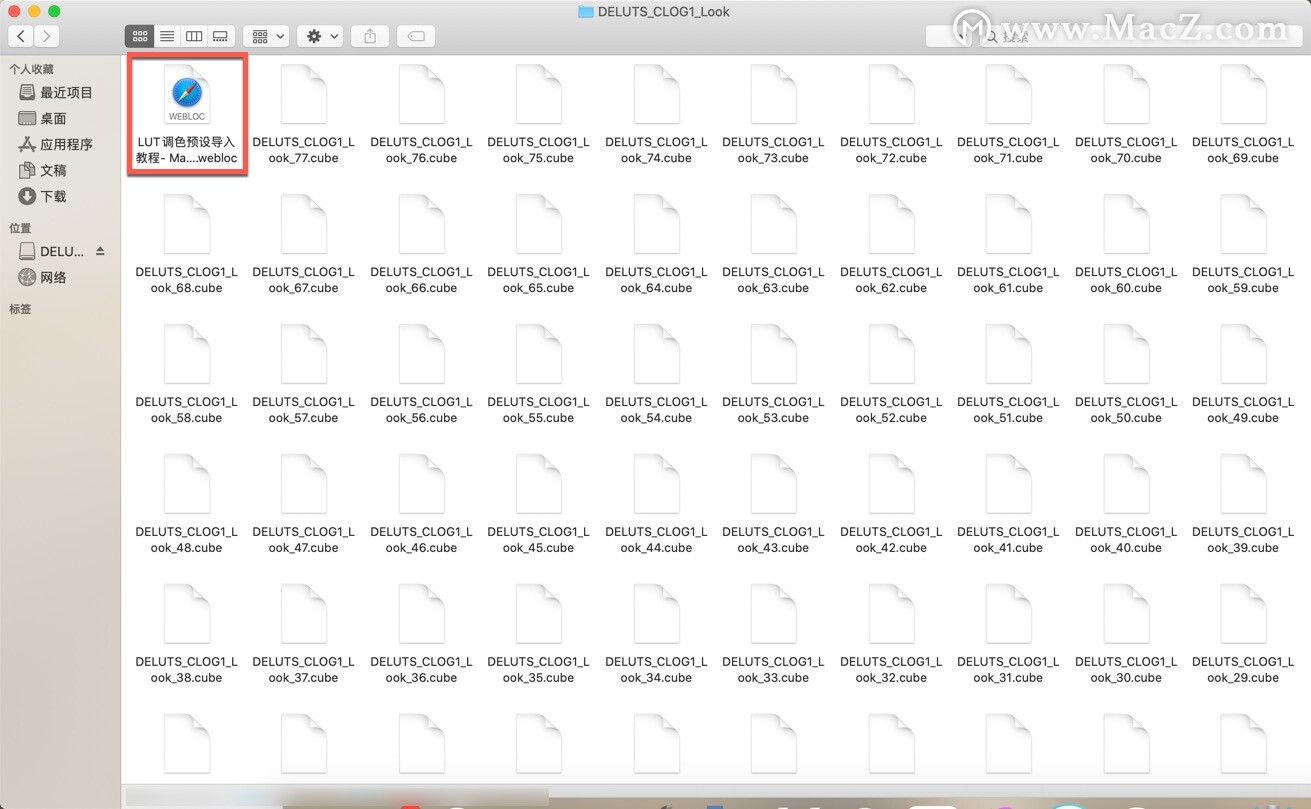Viewport: 1311px width, 809px height.
Task: Select file icon DELUTS_CLOG1_Look_62.cube
Action: tap(892, 226)
